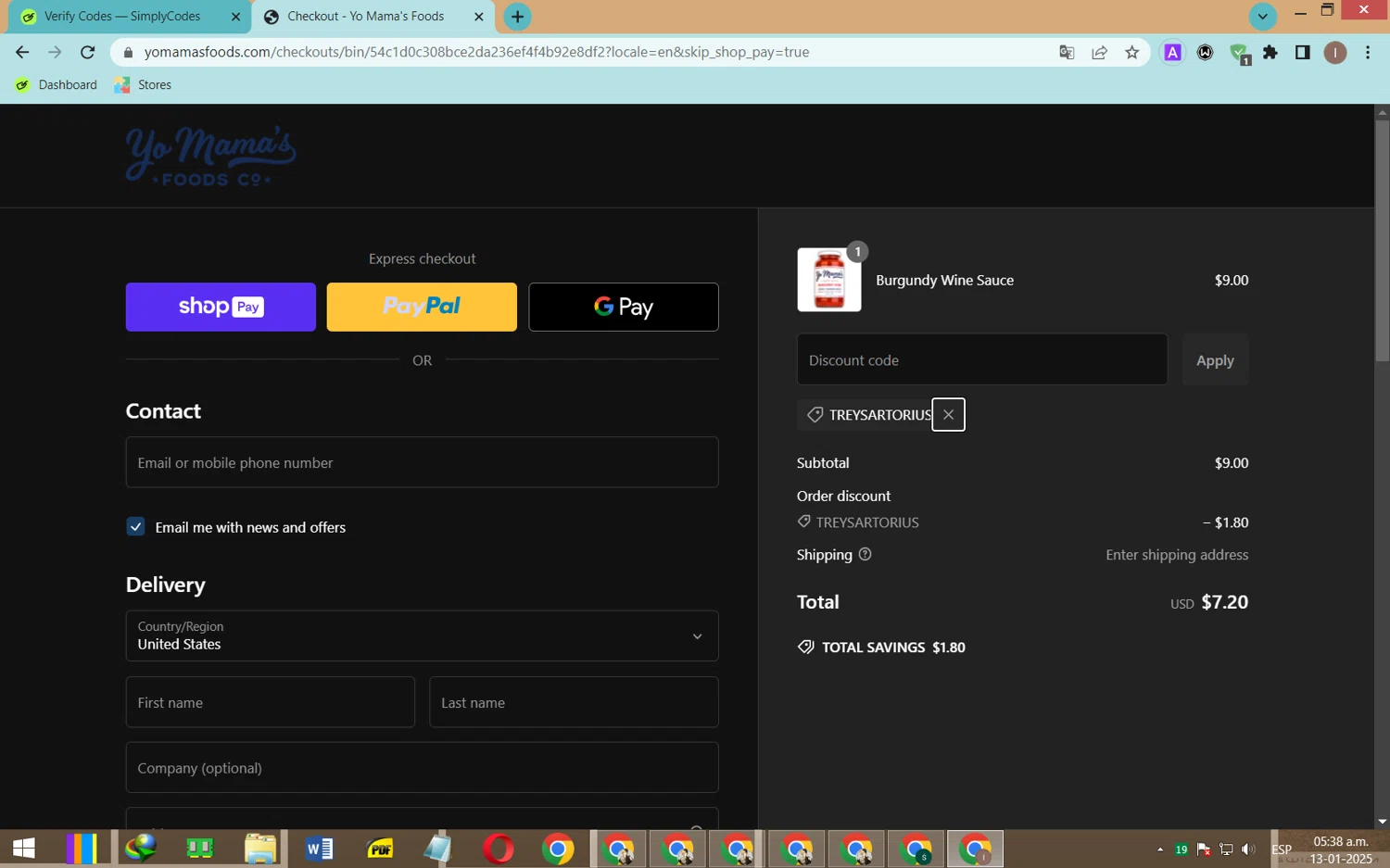Open the Chrome profile avatar
Image resolution: width=1390 pixels, height=868 pixels.
1334,53
